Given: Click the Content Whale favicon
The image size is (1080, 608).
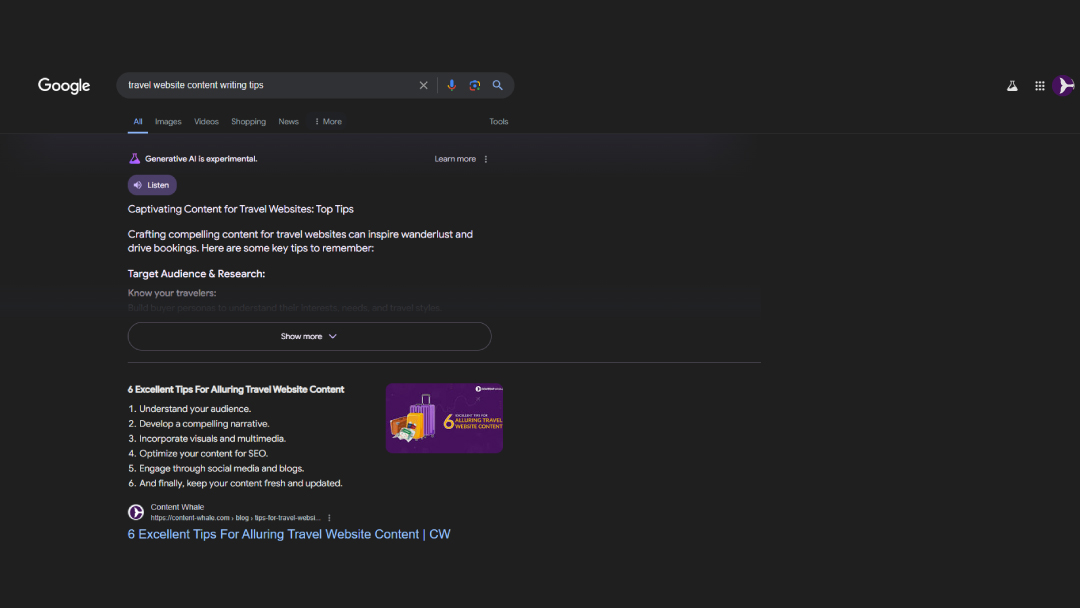Looking at the screenshot, I should coord(136,512).
